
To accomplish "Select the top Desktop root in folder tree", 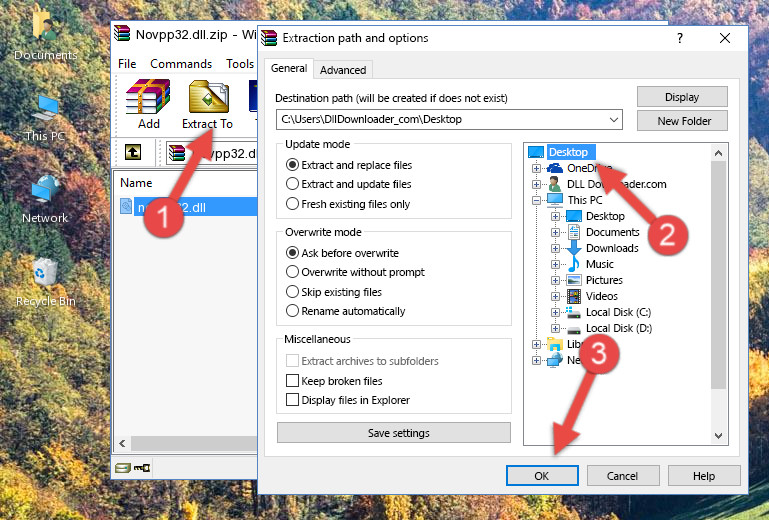I will (x=568, y=152).
